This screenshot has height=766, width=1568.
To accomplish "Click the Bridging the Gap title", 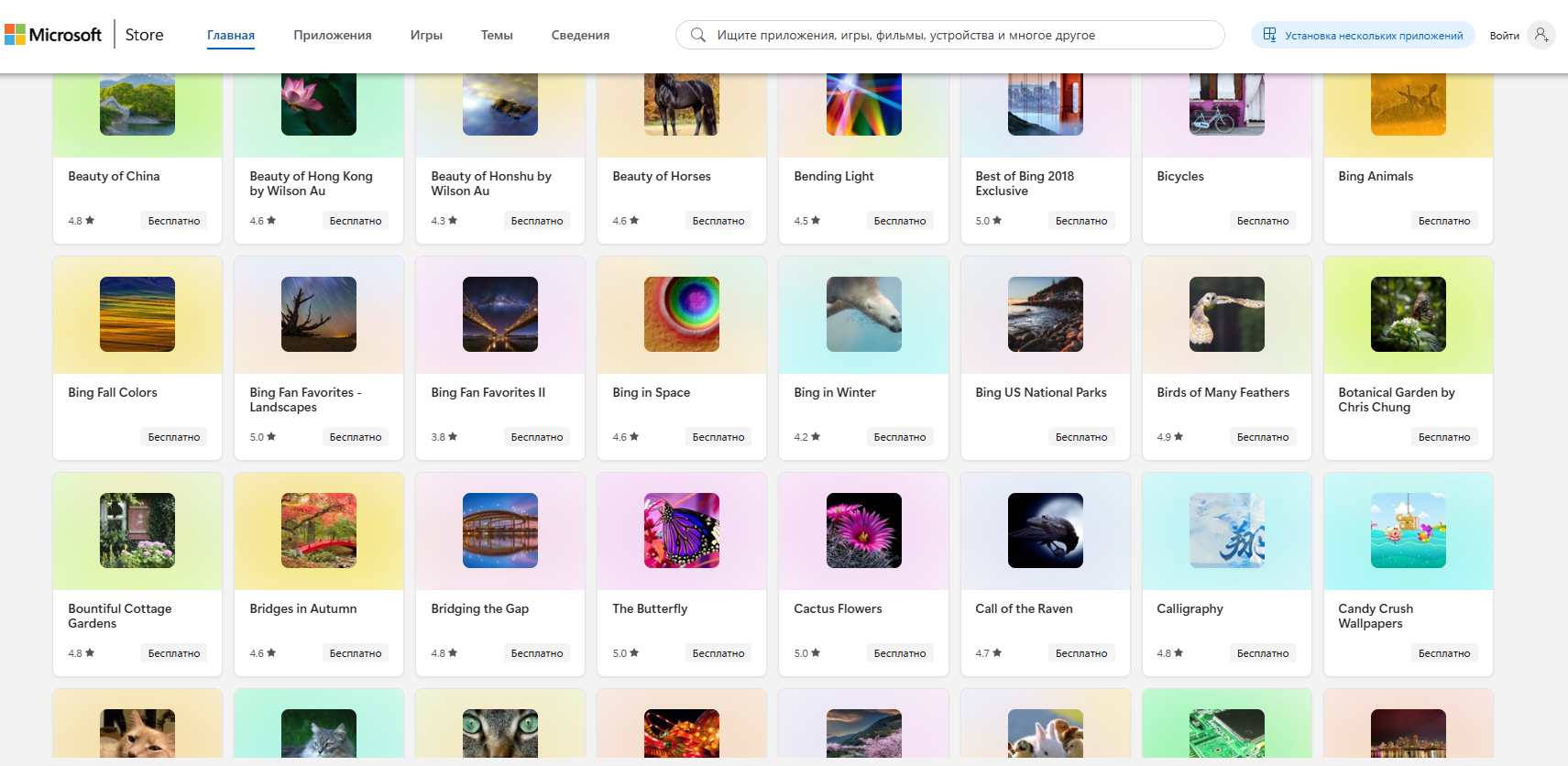I will pos(480,608).
